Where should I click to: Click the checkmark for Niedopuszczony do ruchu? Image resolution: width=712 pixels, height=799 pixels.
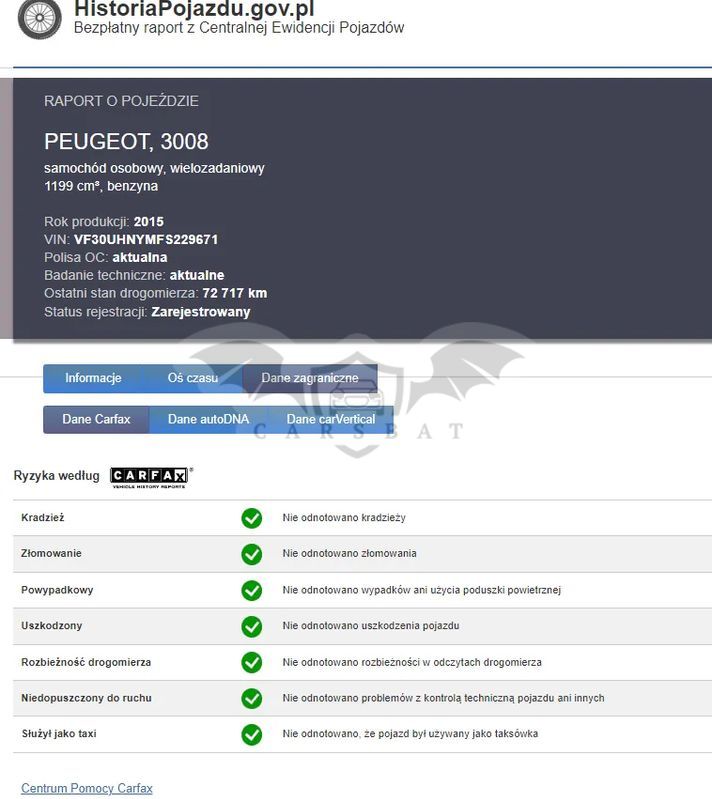pos(252,698)
